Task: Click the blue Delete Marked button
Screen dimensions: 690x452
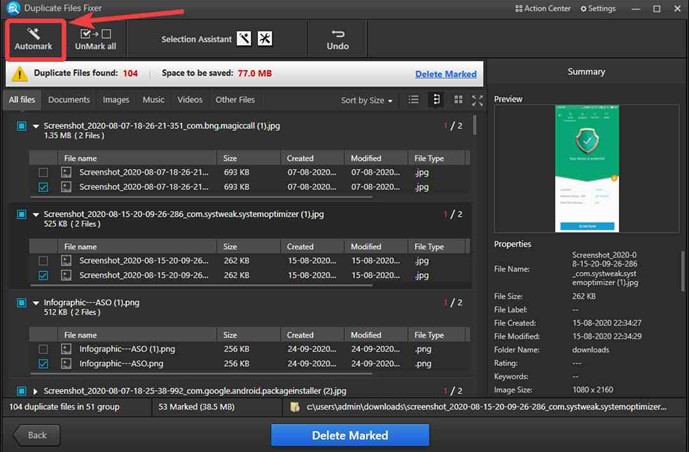Action: (x=350, y=435)
